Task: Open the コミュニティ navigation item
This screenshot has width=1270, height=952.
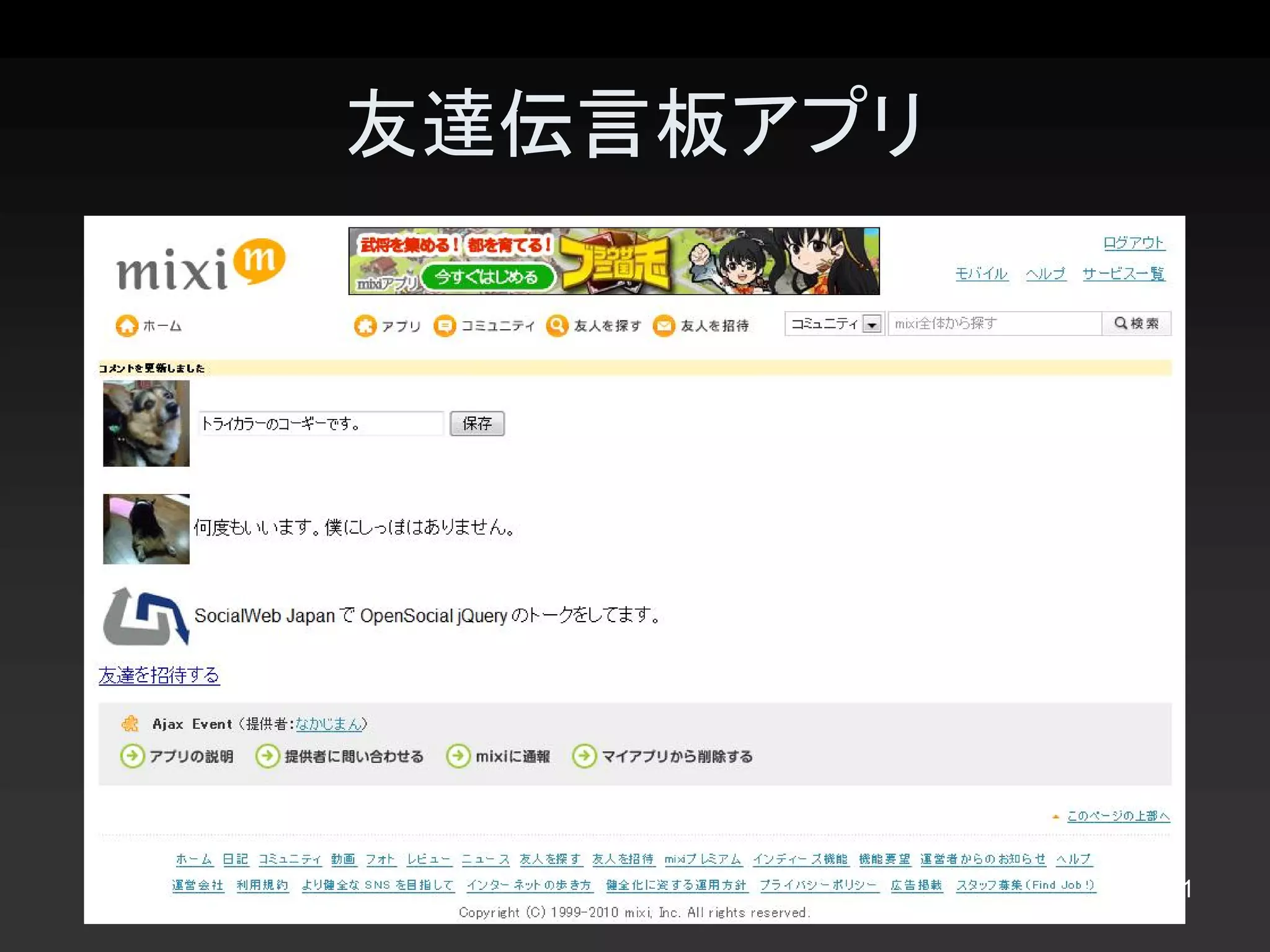Action: [x=484, y=325]
